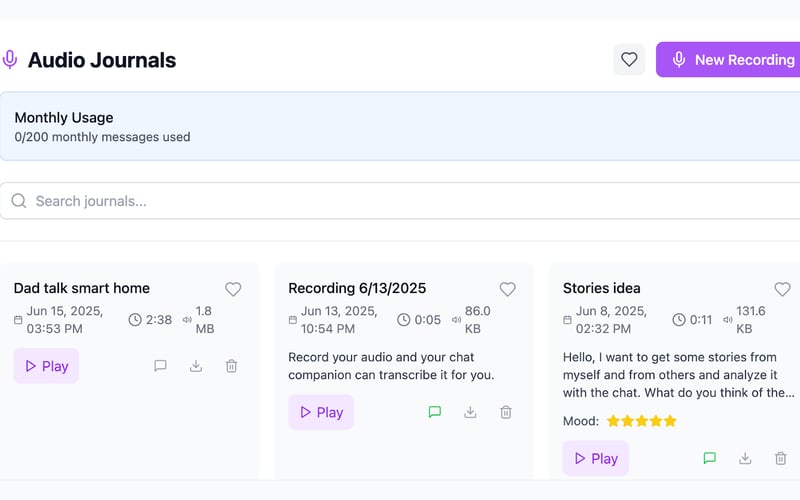Delete the Stories idea journal
The height and width of the screenshot is (500, 800).
[x=781, y=458]
